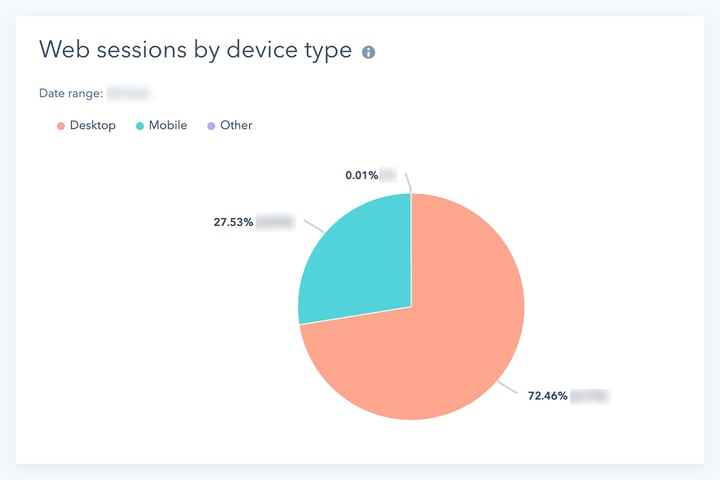Toggle the Desktop series via its legend label
720x480 pixels.
[x=93, y=125]
